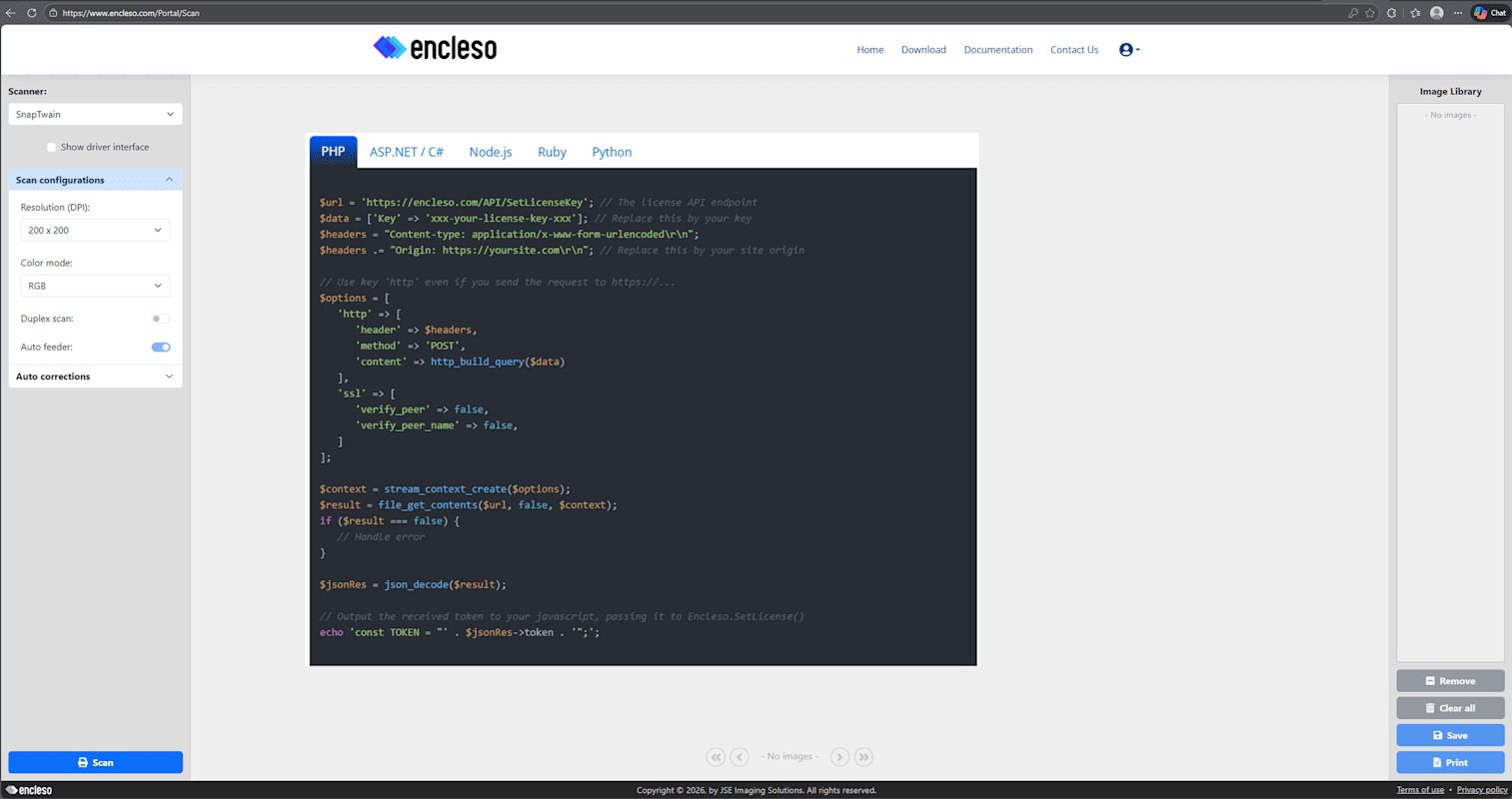Screen dimensions: 1512x799
Task: Switch to the Python code tab
Action: click(612, 152)
